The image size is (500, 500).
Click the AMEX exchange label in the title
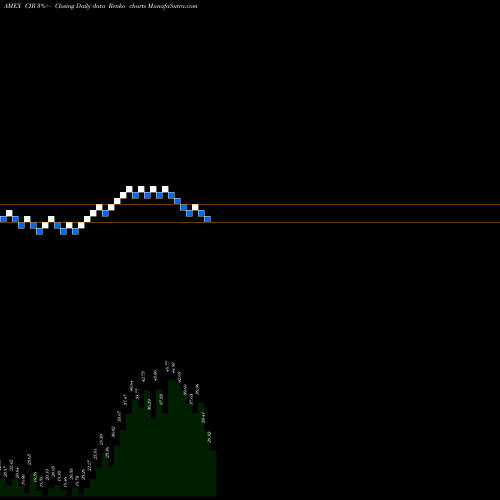point(12,6)
